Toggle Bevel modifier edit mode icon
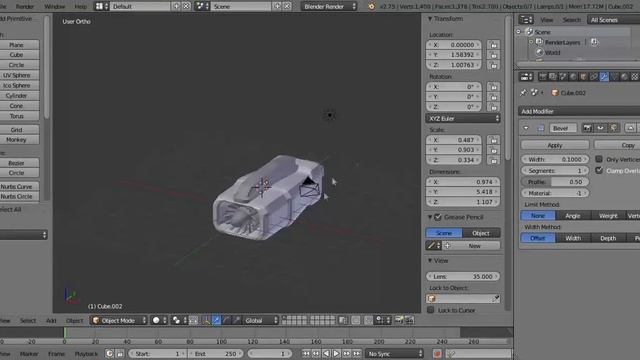Image resolution: width=640 pixels, height=360 pixels. pyautogui.click(x=613, y=128)
